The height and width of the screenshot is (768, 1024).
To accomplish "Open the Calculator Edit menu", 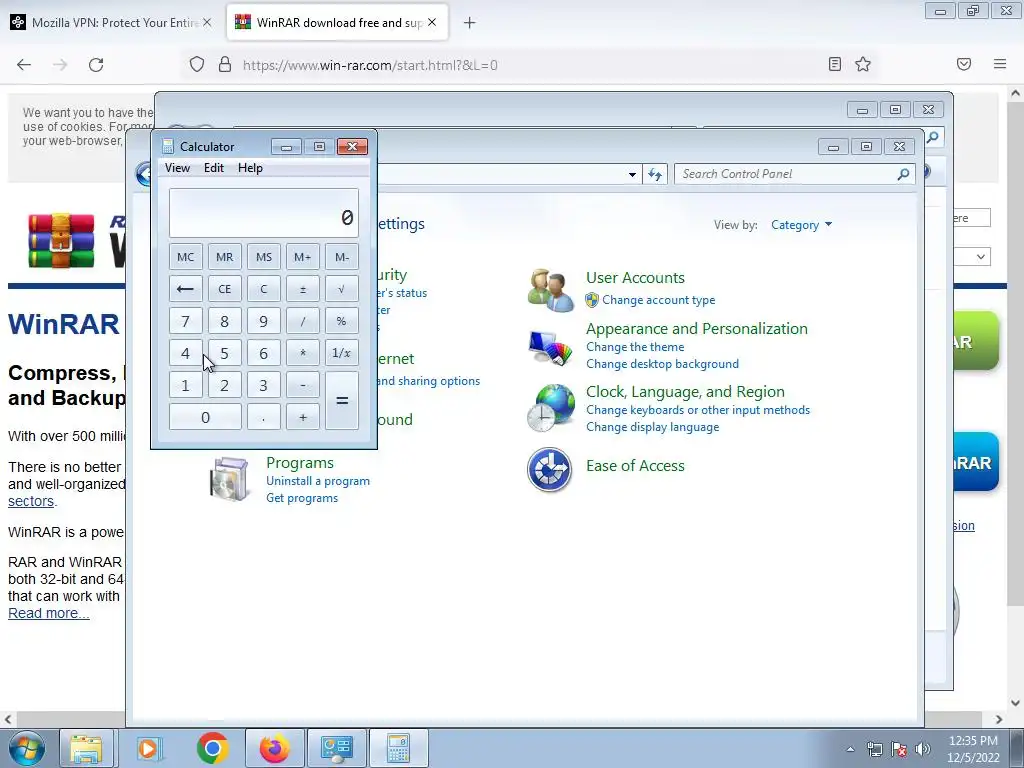I will pos(214,168).
